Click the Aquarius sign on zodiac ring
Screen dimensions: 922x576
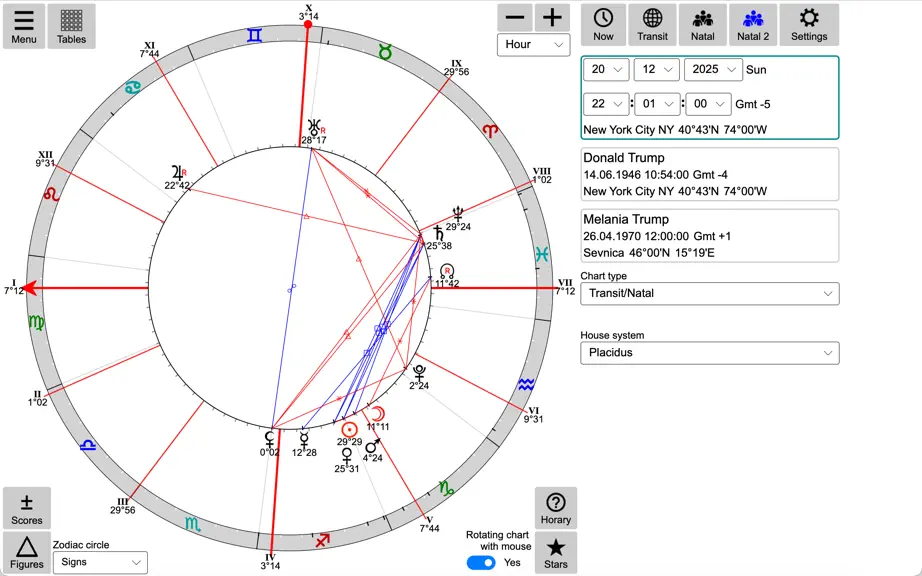526,384
